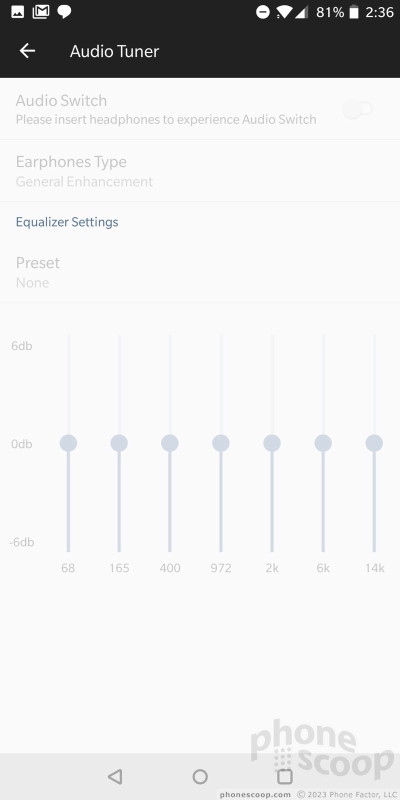
Task: Tap the Android home circle button
Action: [200, 777]
